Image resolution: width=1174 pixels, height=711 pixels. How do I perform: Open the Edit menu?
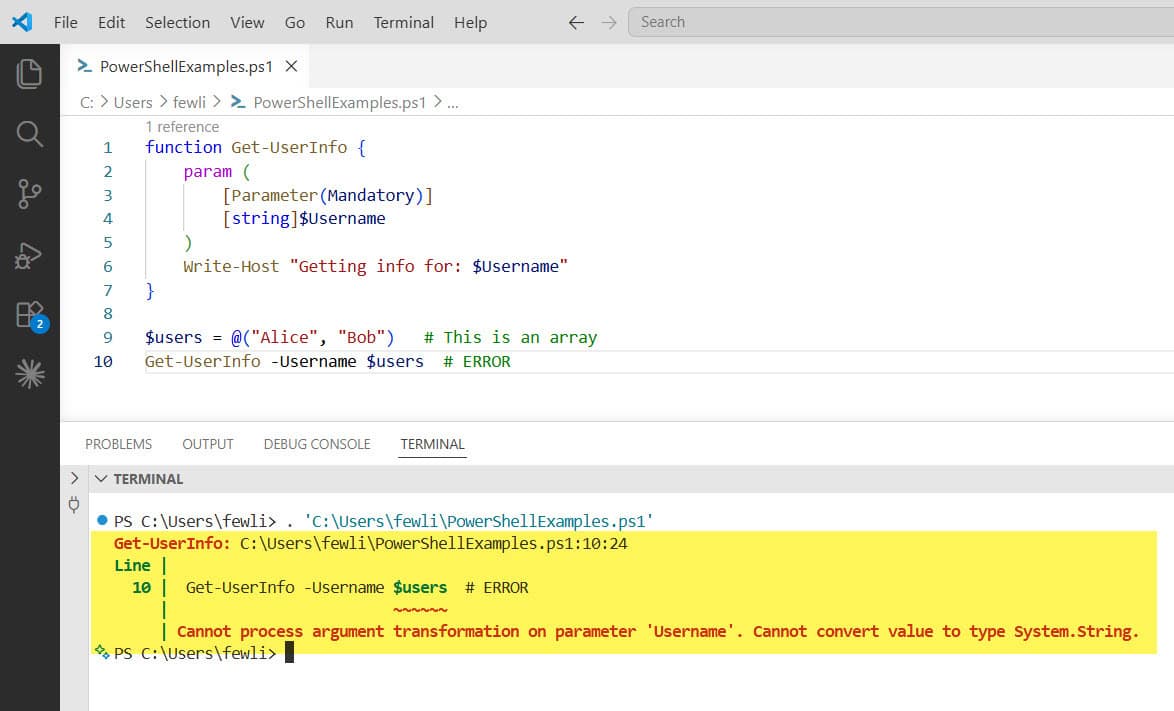click(x=112, y=22)
